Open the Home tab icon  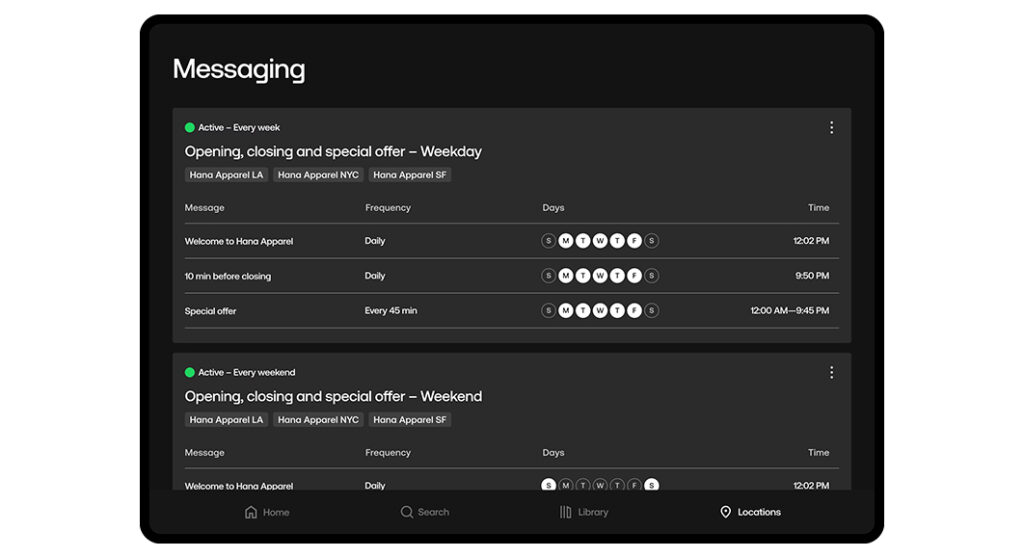pyautogui.click(x=251, y=512)
